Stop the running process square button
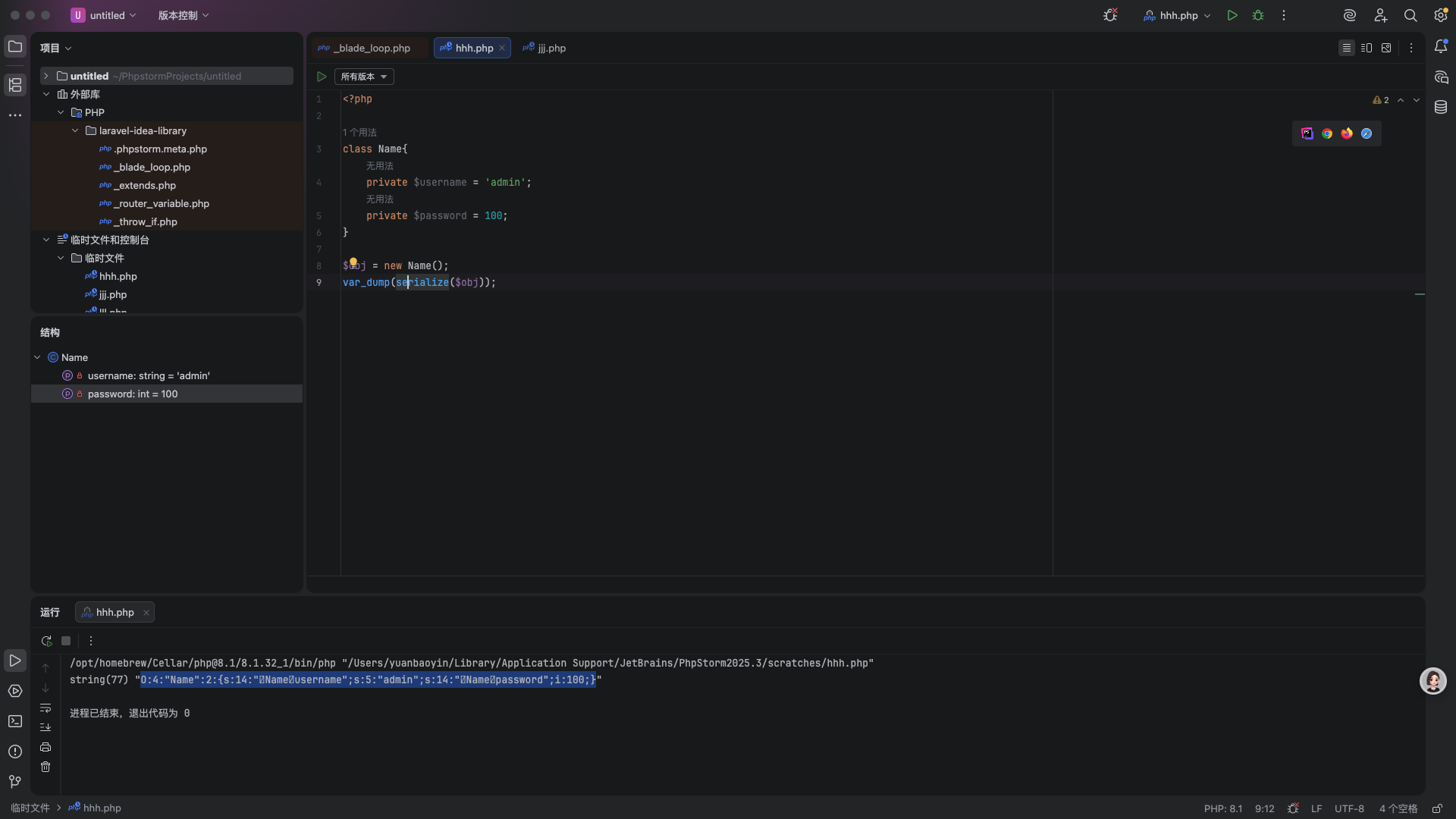The image size is (1456, 819). [x=66, y=641]
